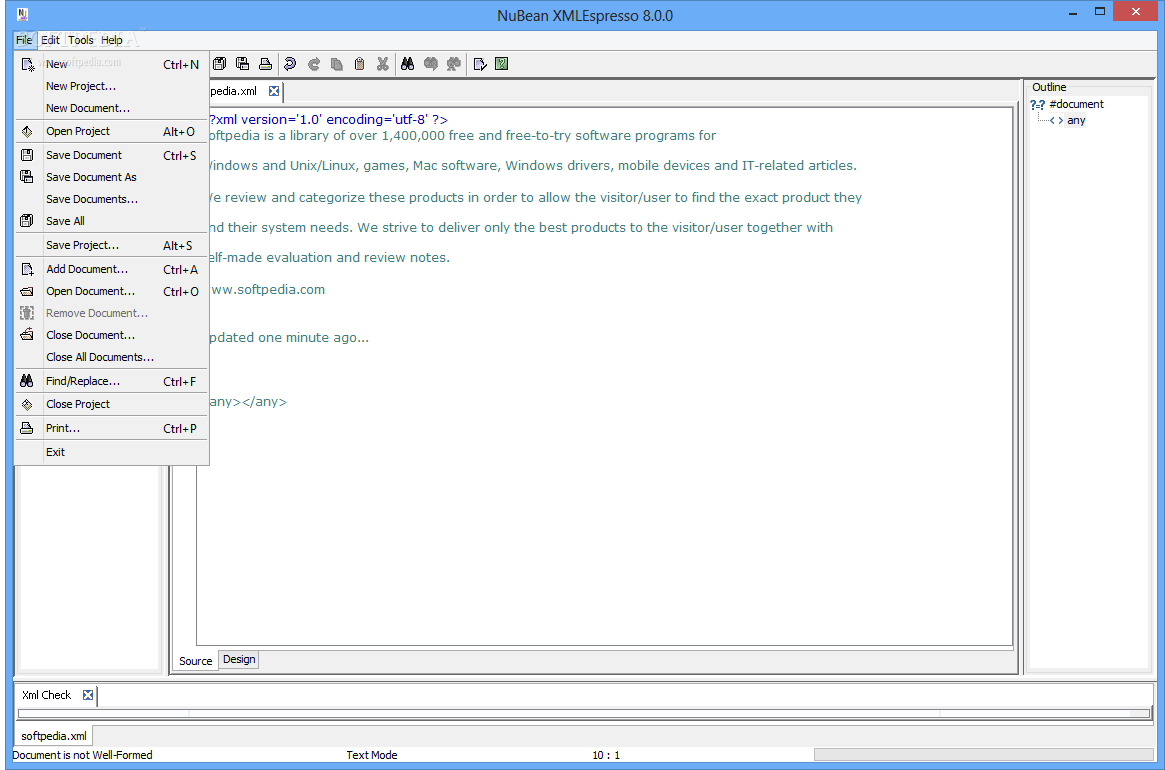Minimize the XMLEspresso window
The width and height of the screenshot is (1165, 770).
1075,11
